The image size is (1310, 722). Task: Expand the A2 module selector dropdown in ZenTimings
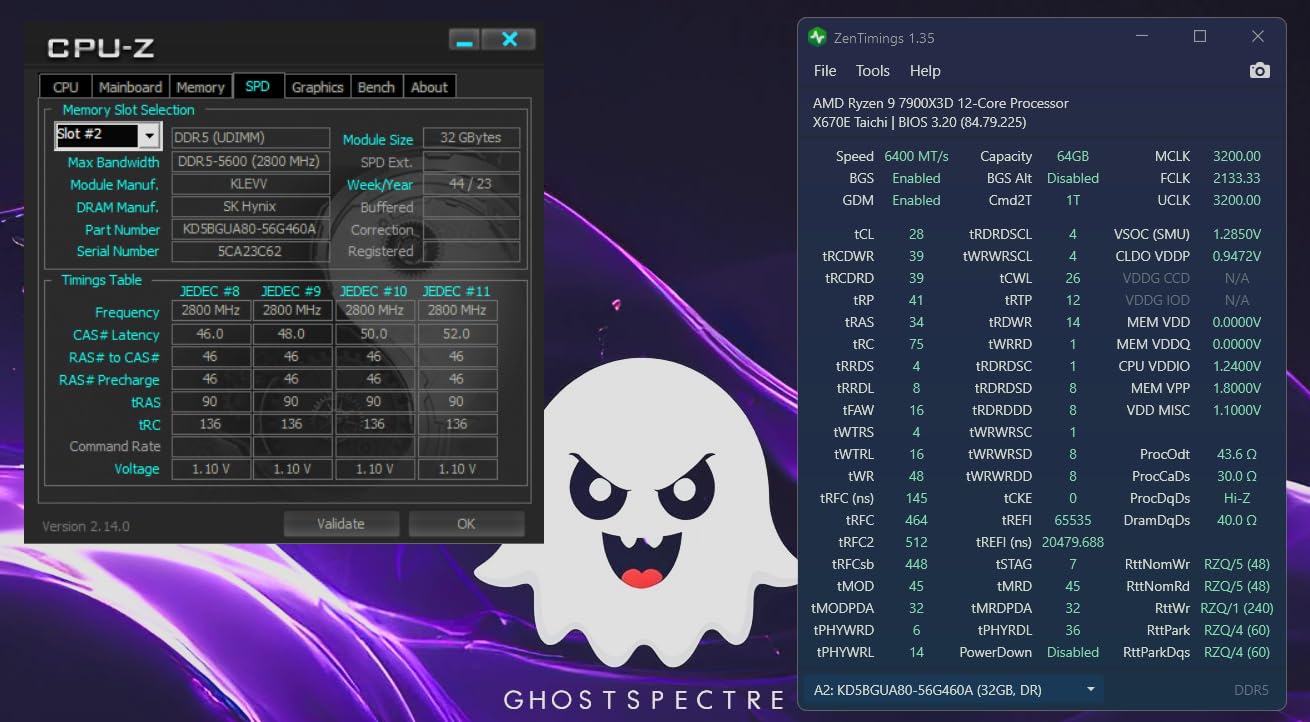click(x=1090, y=689)
